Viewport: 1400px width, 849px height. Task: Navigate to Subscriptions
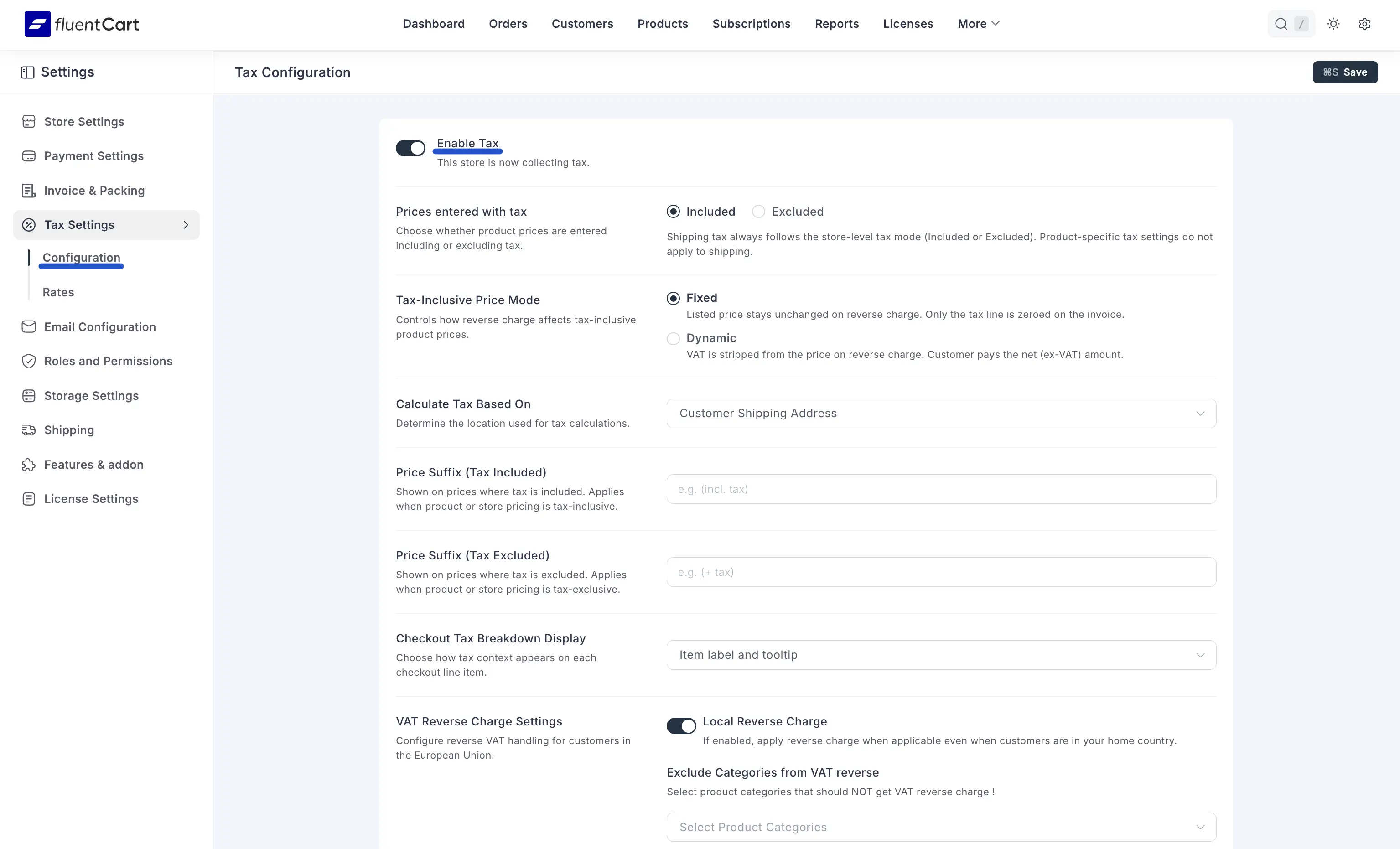751,24
